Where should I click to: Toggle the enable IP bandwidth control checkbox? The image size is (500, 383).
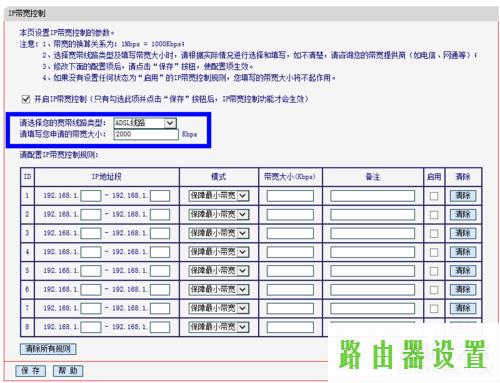(26, 99)
